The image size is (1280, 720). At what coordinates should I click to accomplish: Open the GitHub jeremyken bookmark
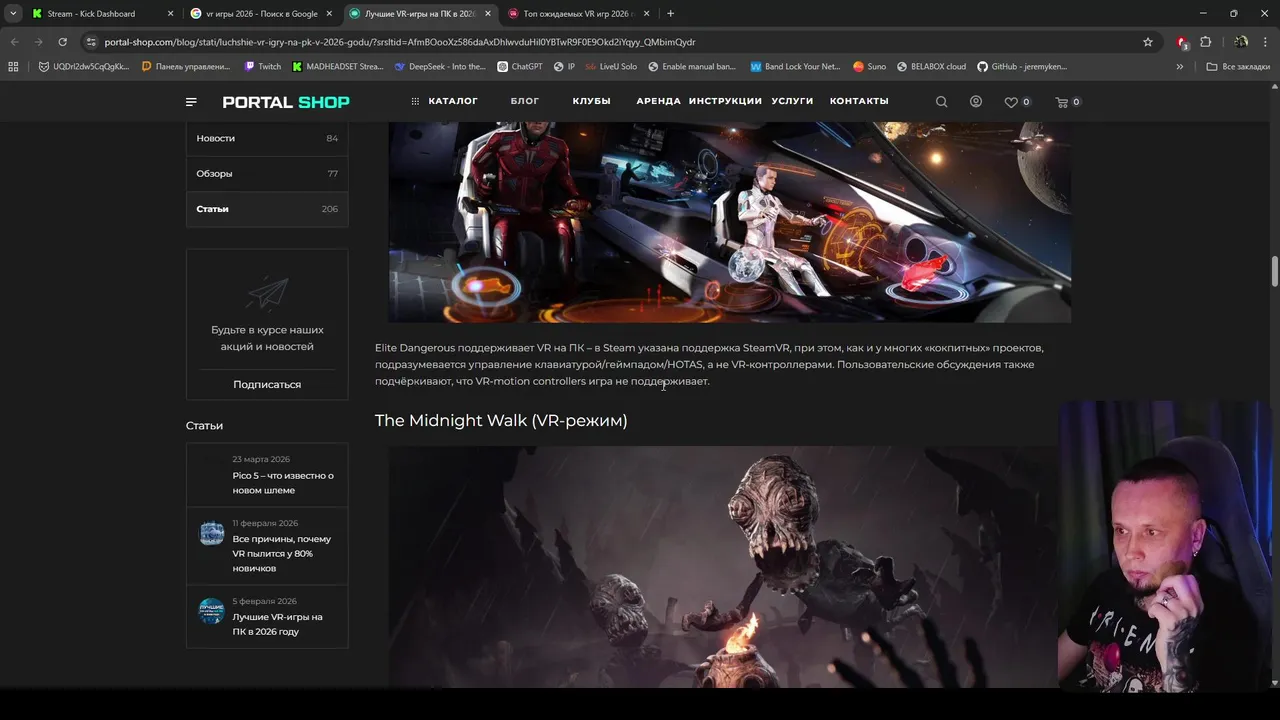click(x=1022, y=67)
